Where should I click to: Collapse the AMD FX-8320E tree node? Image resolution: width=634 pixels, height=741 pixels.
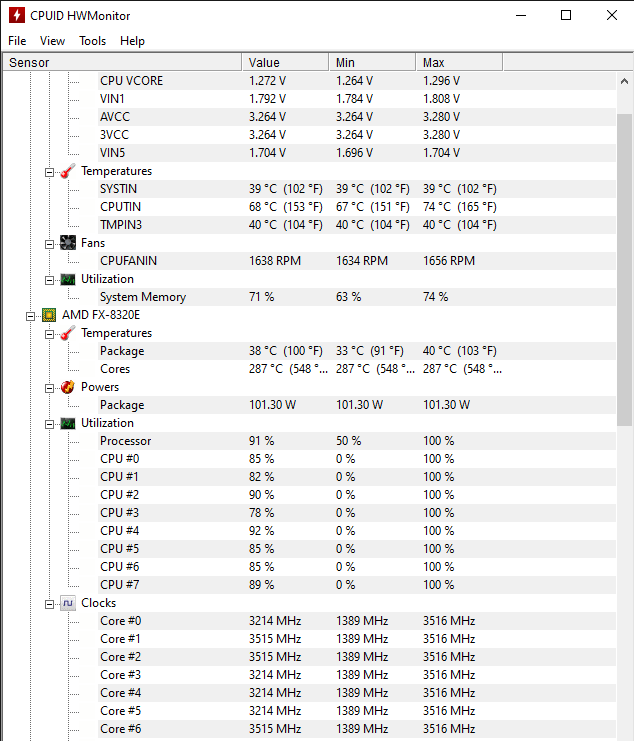tap(30, 316)
